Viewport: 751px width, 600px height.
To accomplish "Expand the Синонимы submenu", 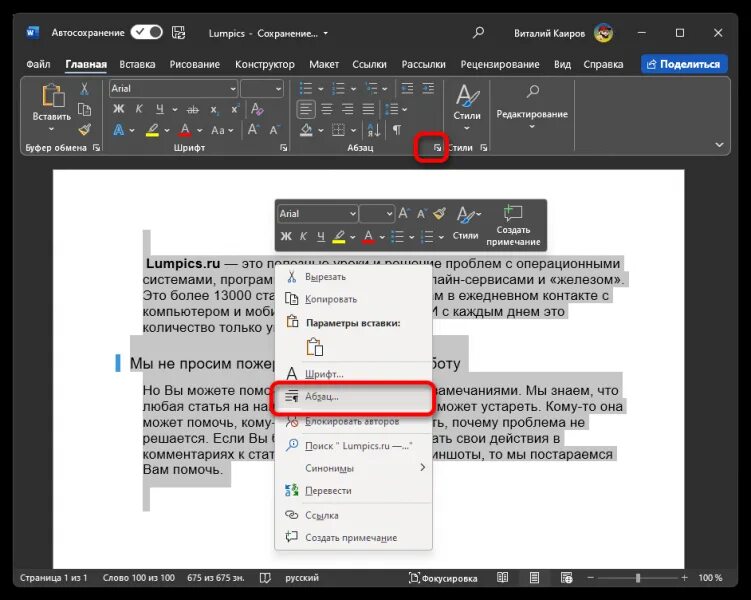I will pyautogui.click(x=353, y=468).
